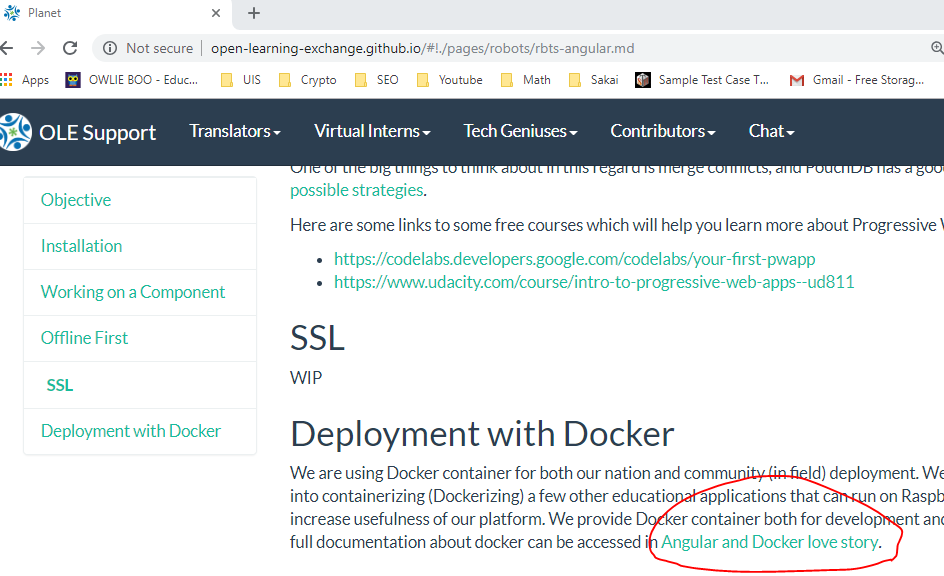Reload the page with refresh icon
The height and width of the screenshot is (576, 944).
pyautogui.click(x=70, y=48)
